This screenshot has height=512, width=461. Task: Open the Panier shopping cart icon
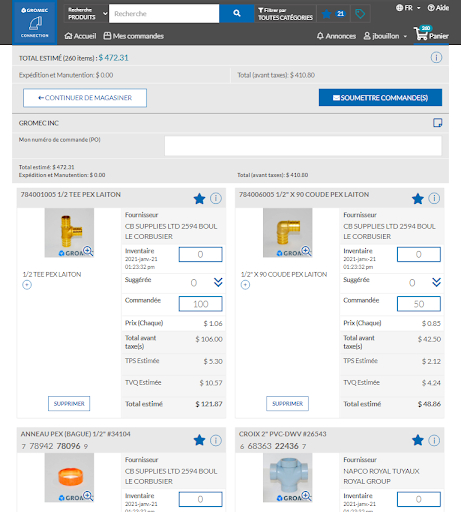click(x=431, y=34)
